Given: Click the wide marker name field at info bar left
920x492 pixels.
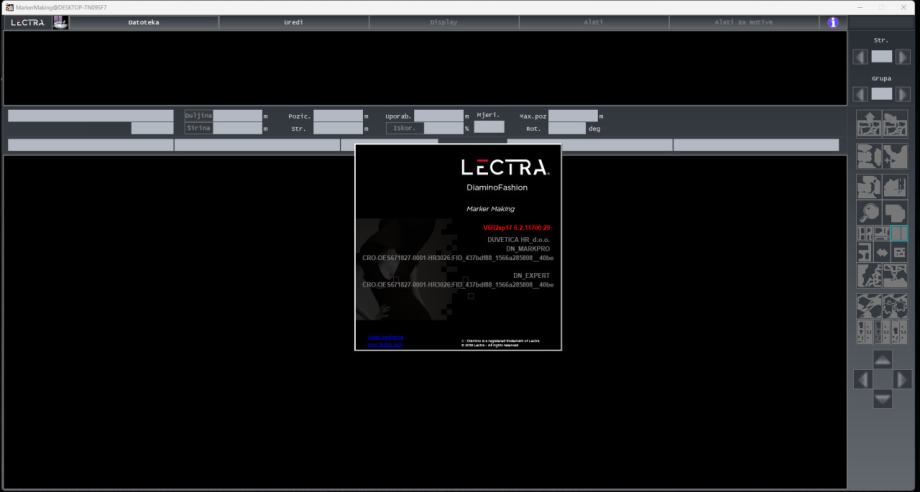Looking at the screenshot, I should click(91, 116).
